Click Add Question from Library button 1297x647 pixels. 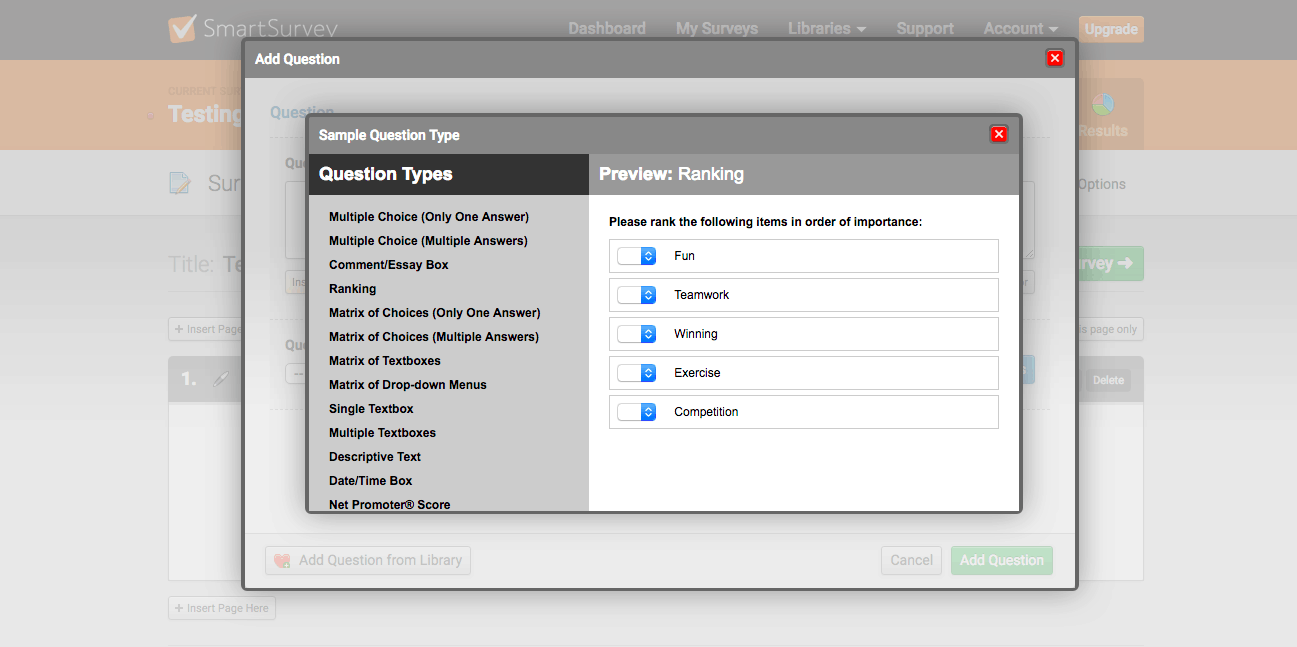(368, 561)
